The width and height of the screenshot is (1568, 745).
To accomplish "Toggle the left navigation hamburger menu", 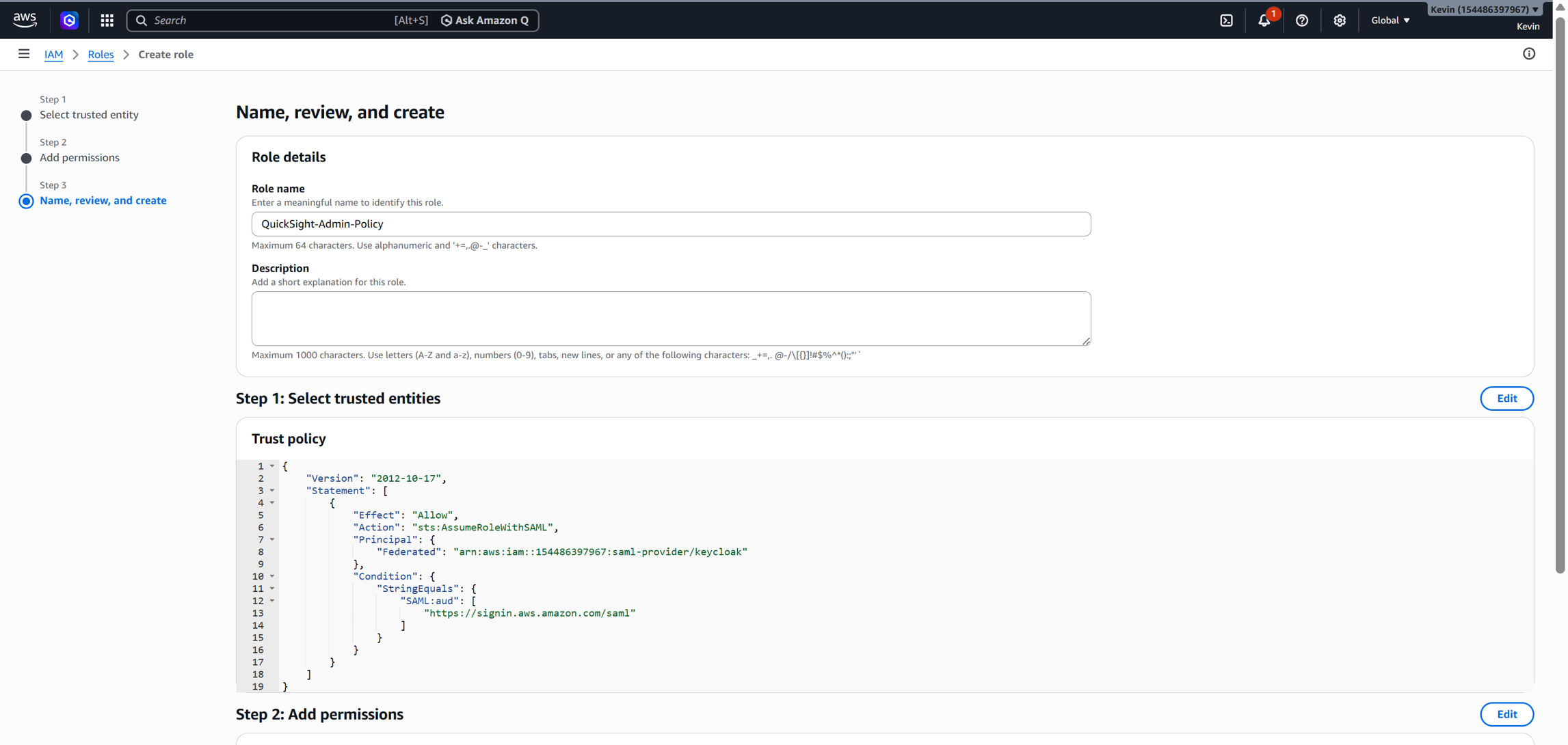I will (24, 54).
